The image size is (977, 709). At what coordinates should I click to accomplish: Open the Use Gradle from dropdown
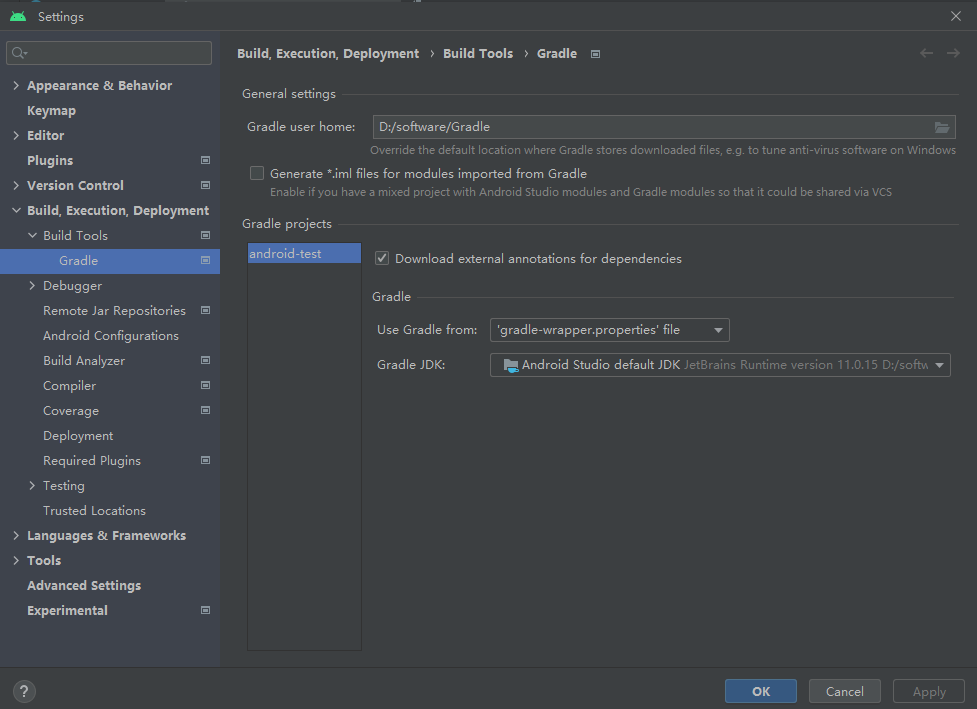click(x=609, y=330)
